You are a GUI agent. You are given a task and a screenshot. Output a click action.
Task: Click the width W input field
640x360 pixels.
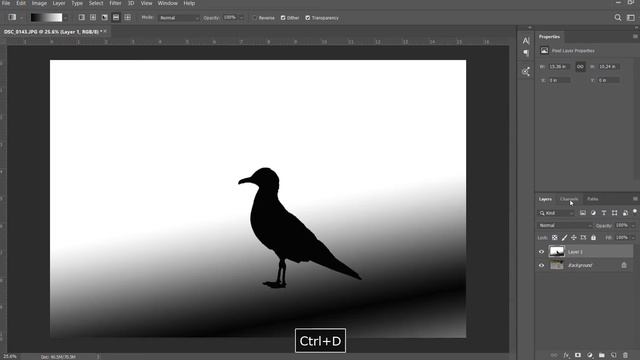(559, 67)
